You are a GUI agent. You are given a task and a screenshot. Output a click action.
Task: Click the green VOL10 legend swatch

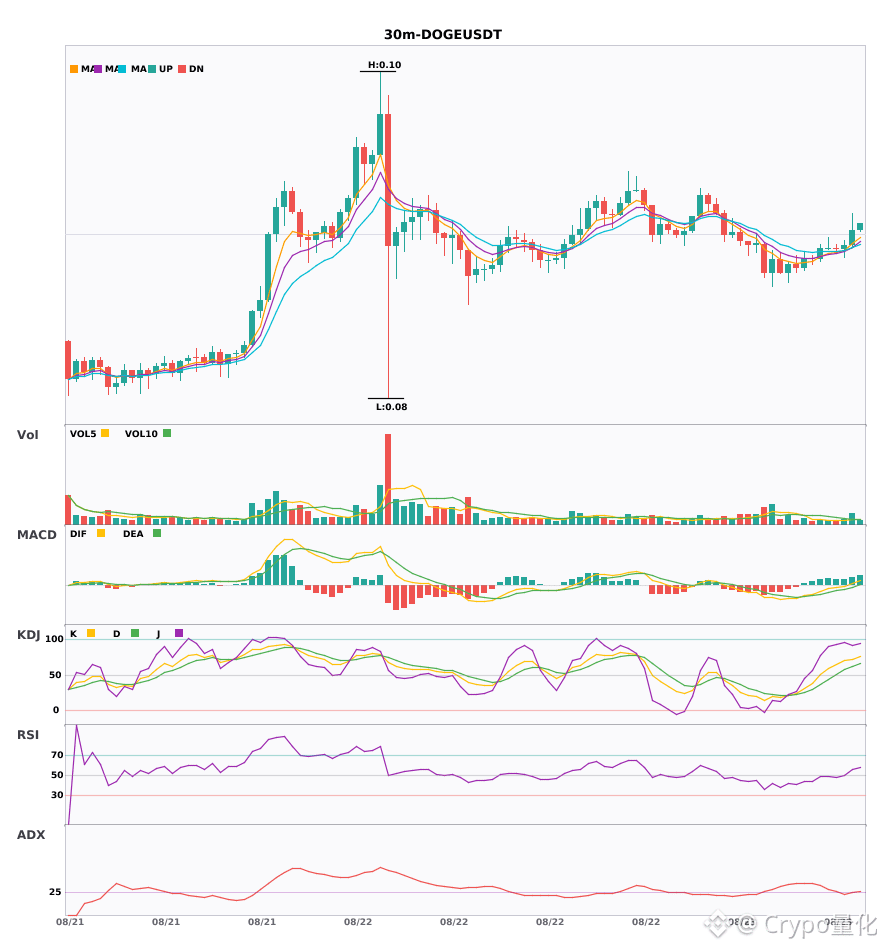coord(167,433)
